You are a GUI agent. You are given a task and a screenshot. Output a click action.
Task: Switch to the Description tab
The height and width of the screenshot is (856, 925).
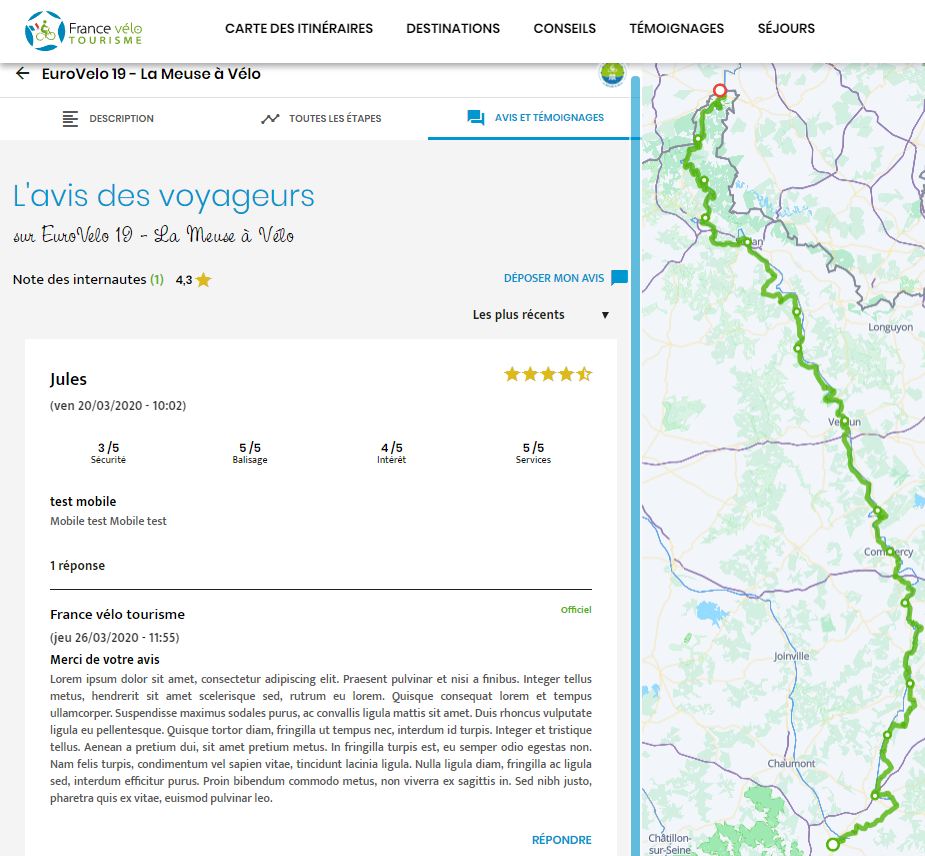pos(108,118)
